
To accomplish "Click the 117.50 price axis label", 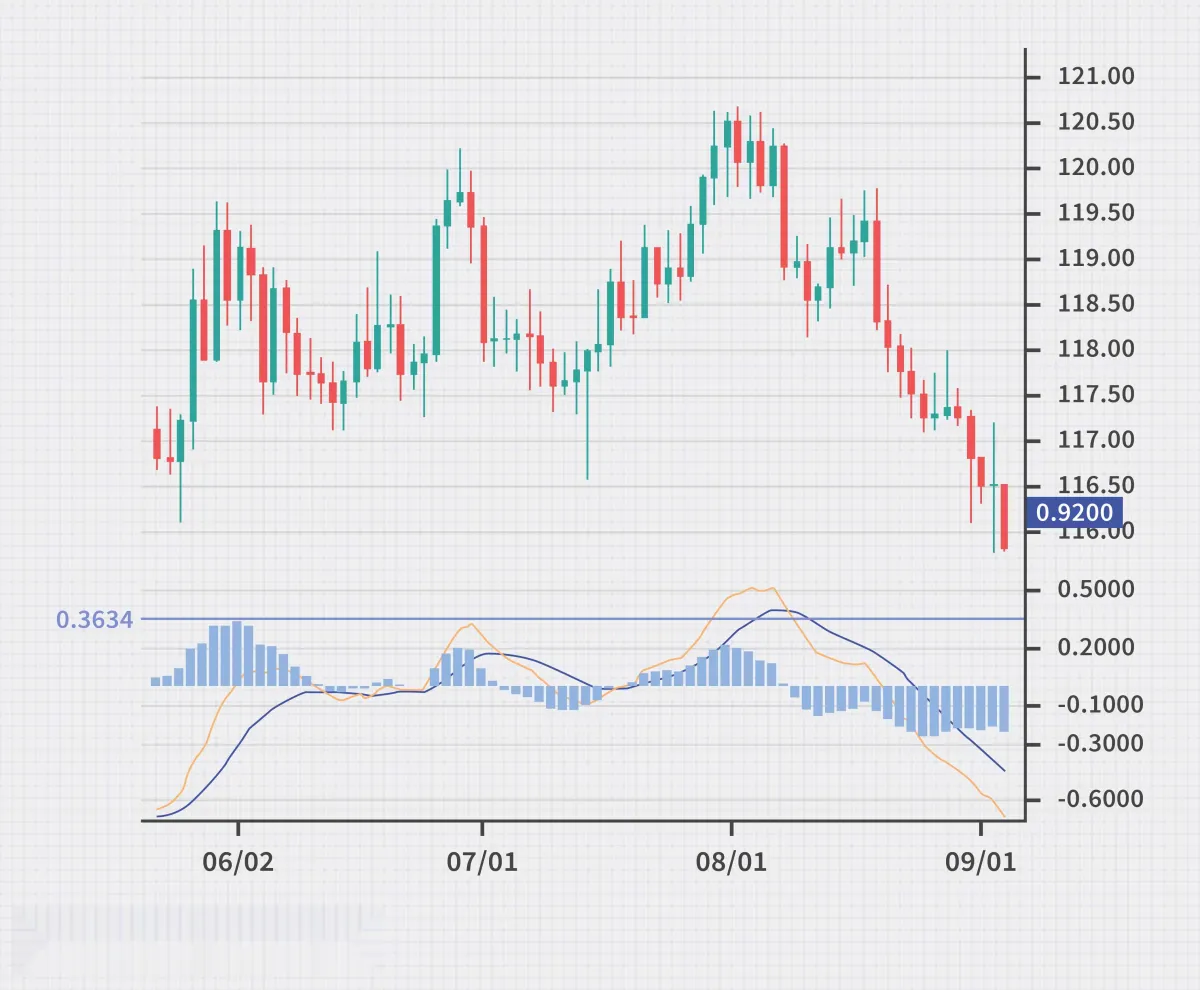I will pos(1096,395).
